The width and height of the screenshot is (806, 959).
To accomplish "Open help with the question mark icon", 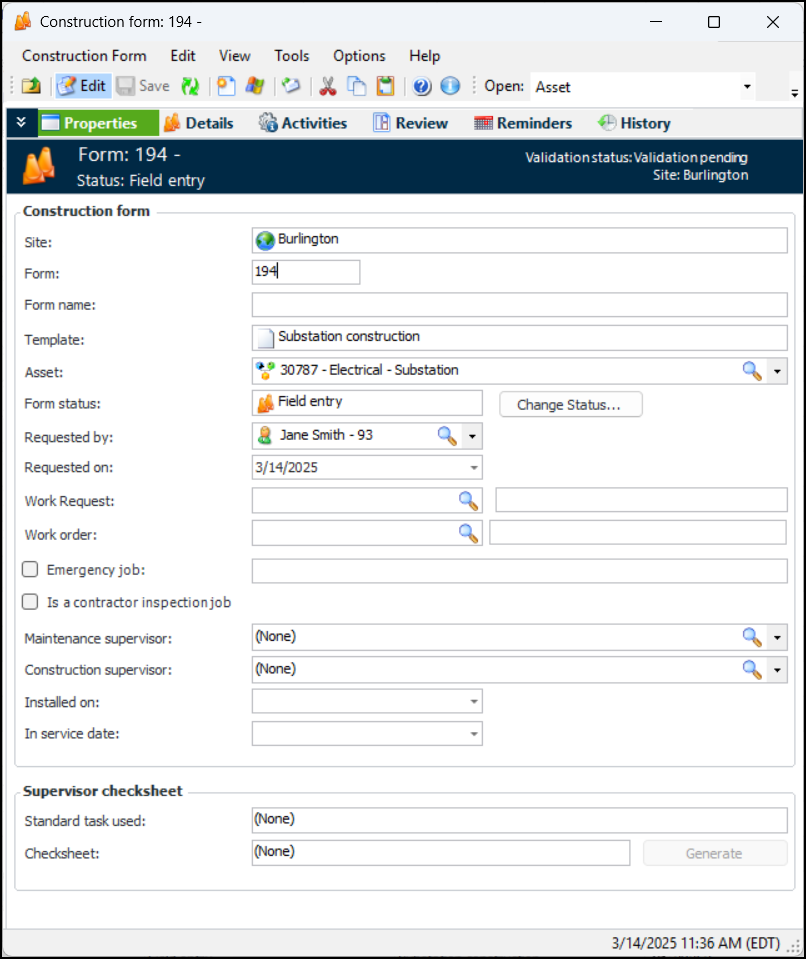I will coord(421,86).
